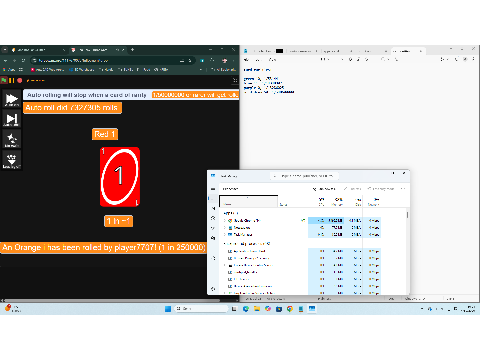Open Notepad settings gear
Viewport: 480px width, 360px height.
pyautogui.click(x=474, y=59)
